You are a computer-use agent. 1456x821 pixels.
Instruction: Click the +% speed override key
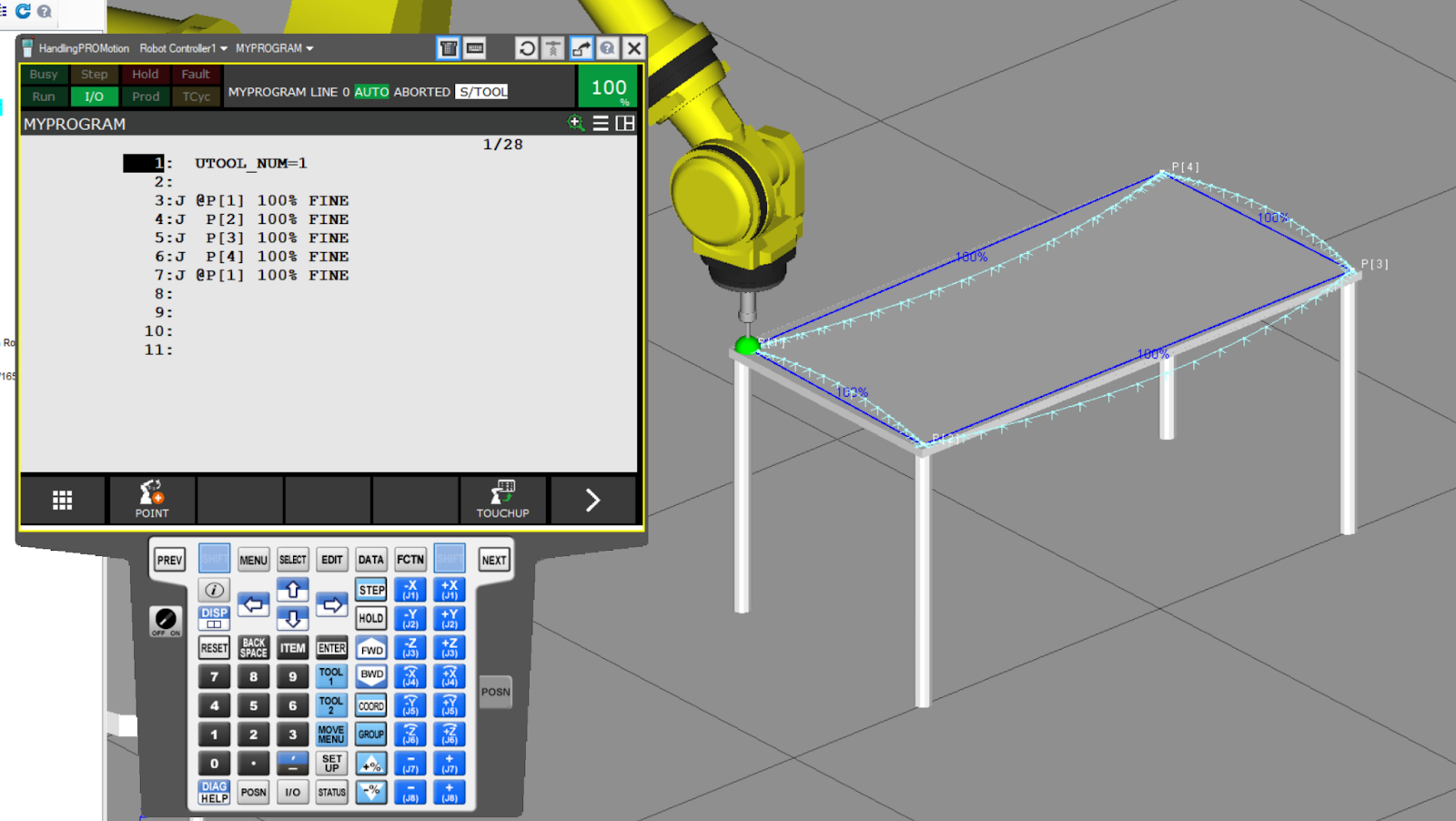point(371,765)
